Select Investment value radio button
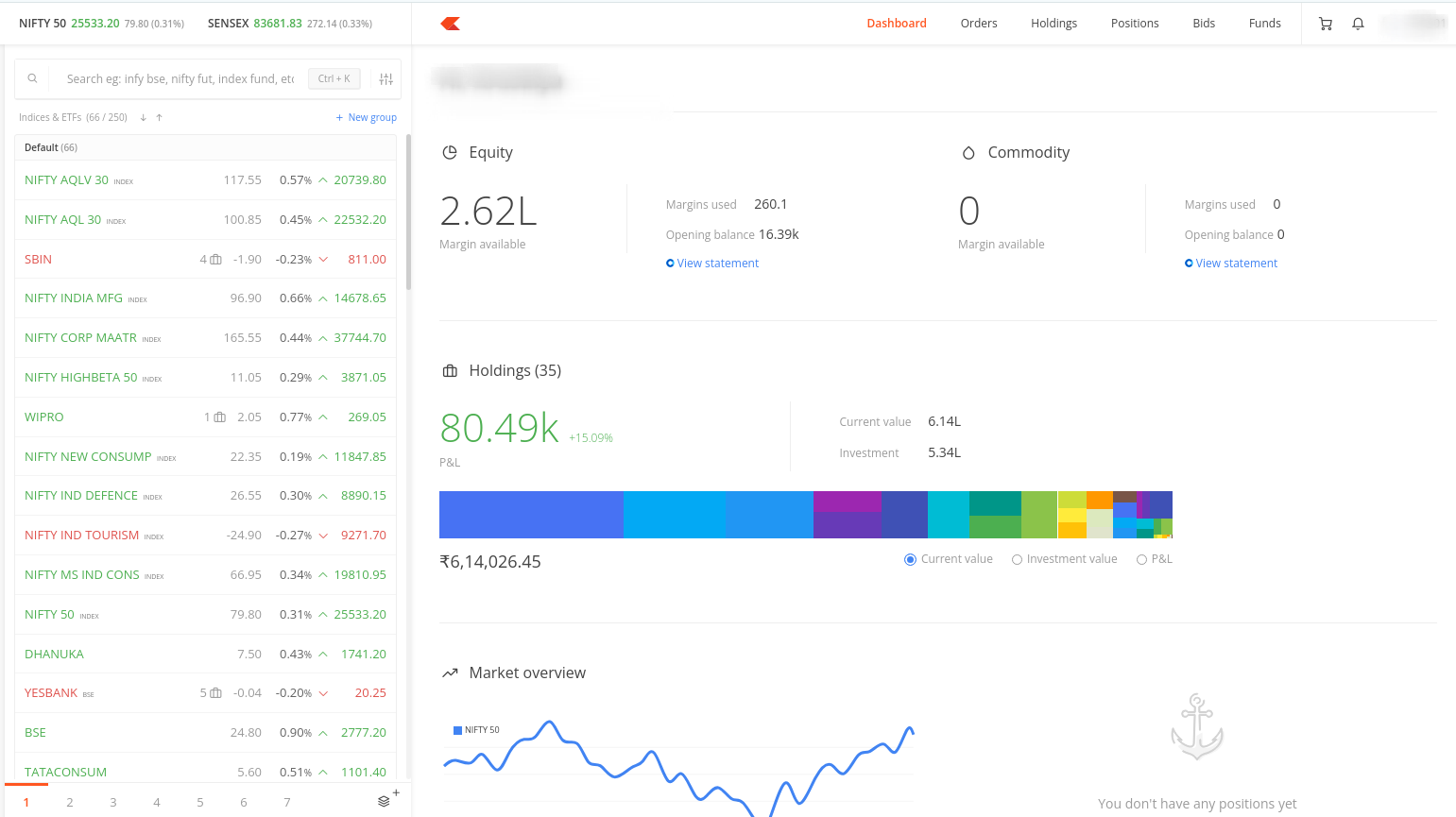The height and width of the screenshot is (817, 1456). [x=1017, y=560]
